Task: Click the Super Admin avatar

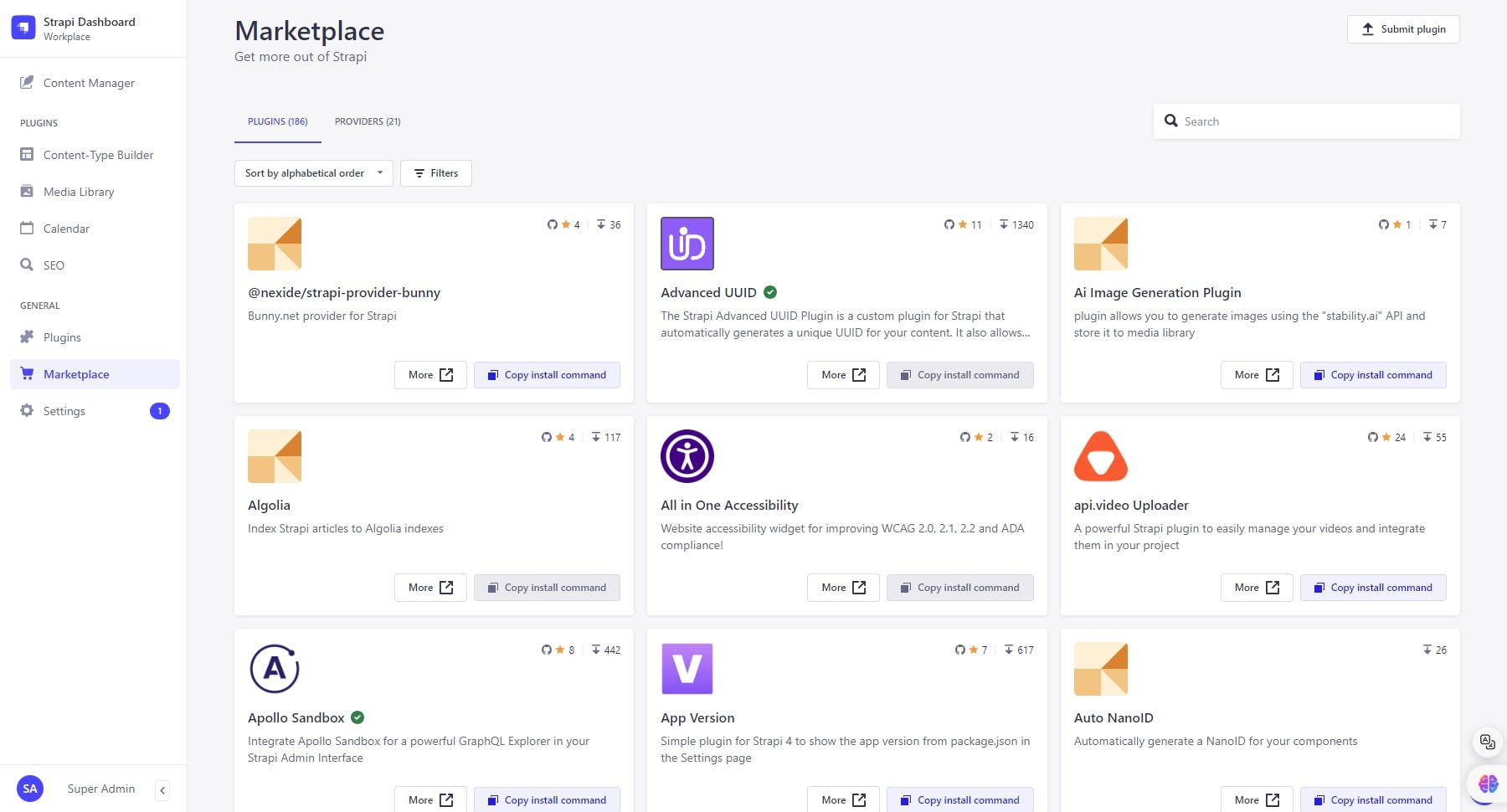Action: pyautogui.click(x=30, y=789)
